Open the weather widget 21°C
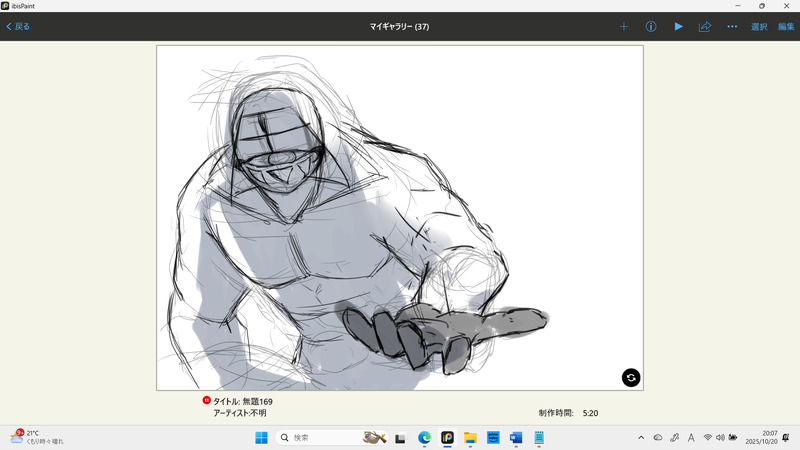Image resolution: width=800 pixels, height=450 pixels. point(37,437)
